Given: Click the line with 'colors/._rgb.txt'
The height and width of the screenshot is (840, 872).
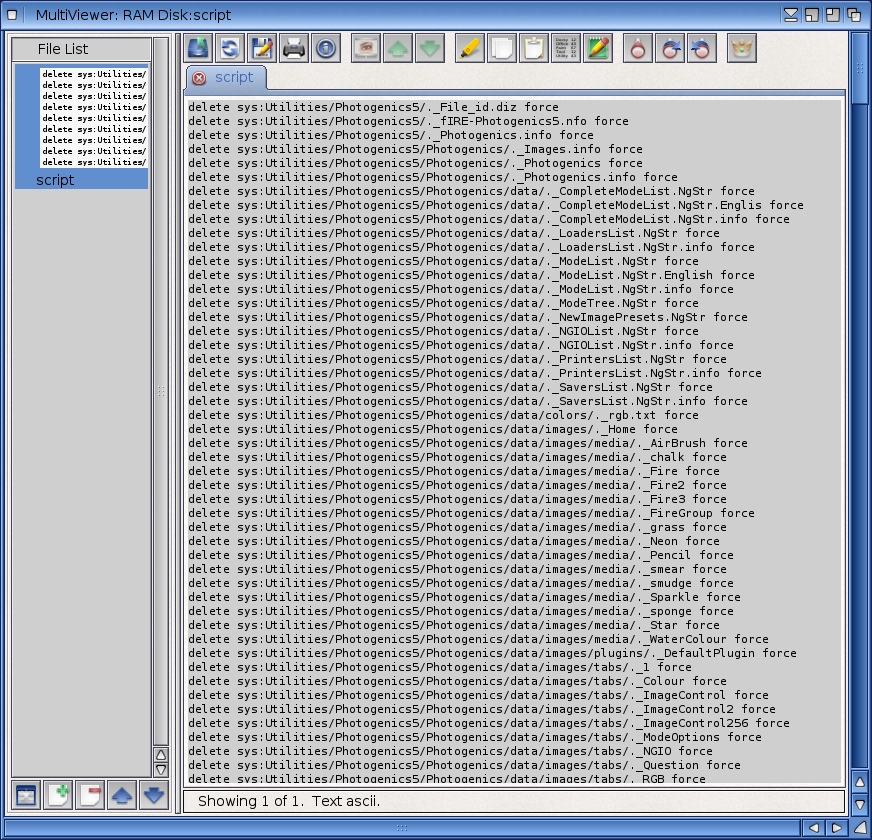Looking at the screenshot, I should (x=443, y=414).
